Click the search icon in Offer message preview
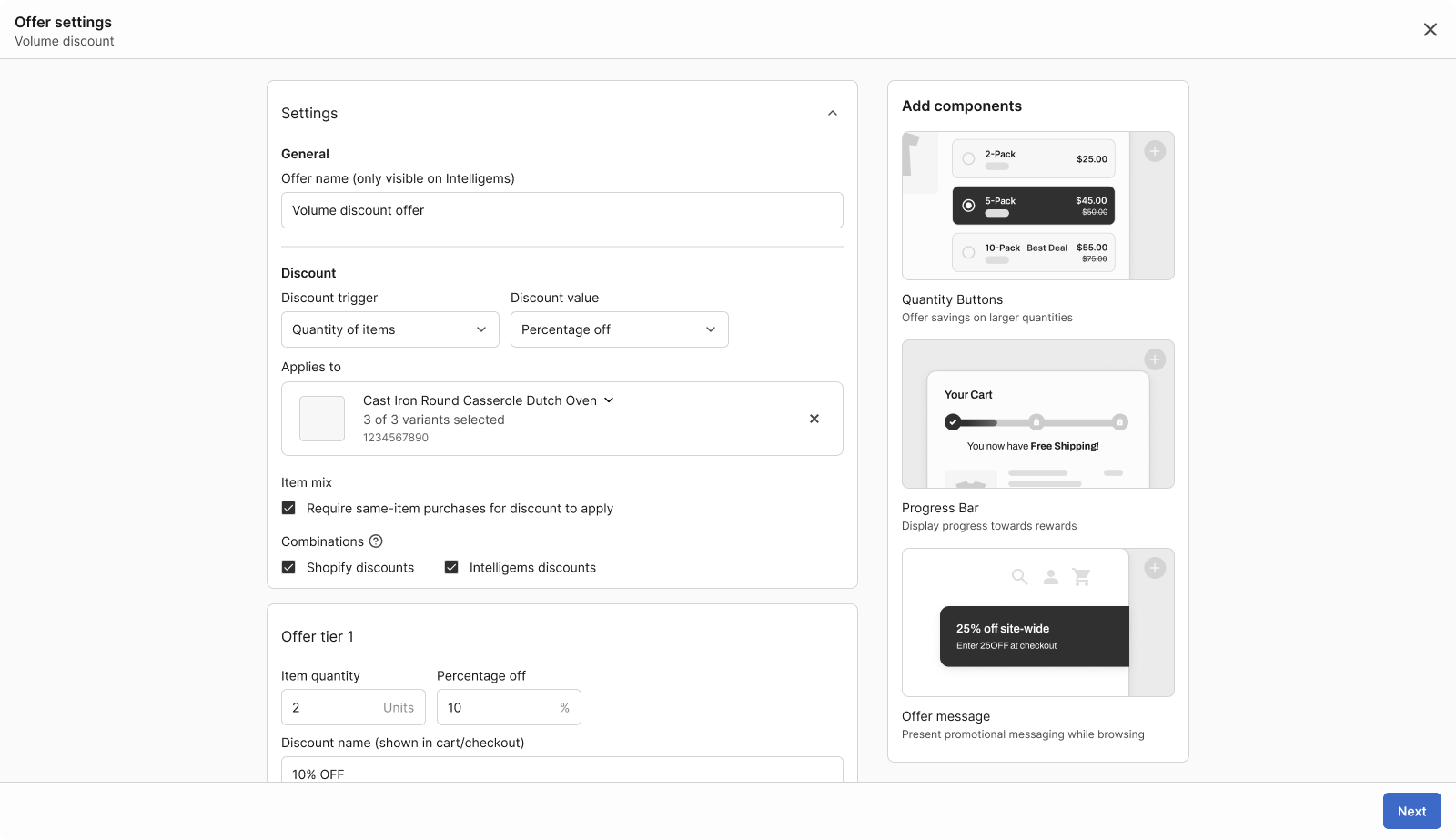 click(x=1019, y=577)
